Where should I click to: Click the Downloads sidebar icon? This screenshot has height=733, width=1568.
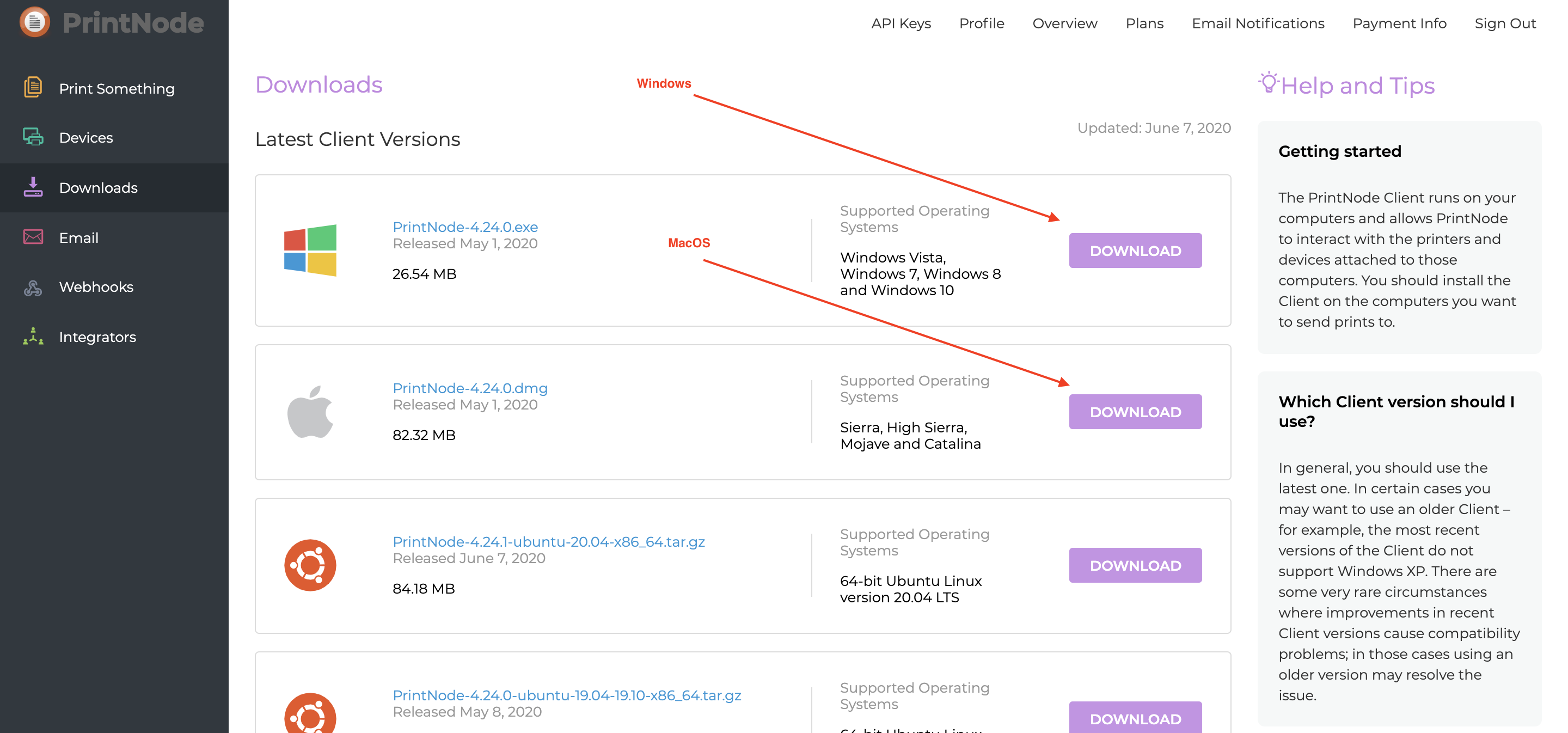coord(33,187)
